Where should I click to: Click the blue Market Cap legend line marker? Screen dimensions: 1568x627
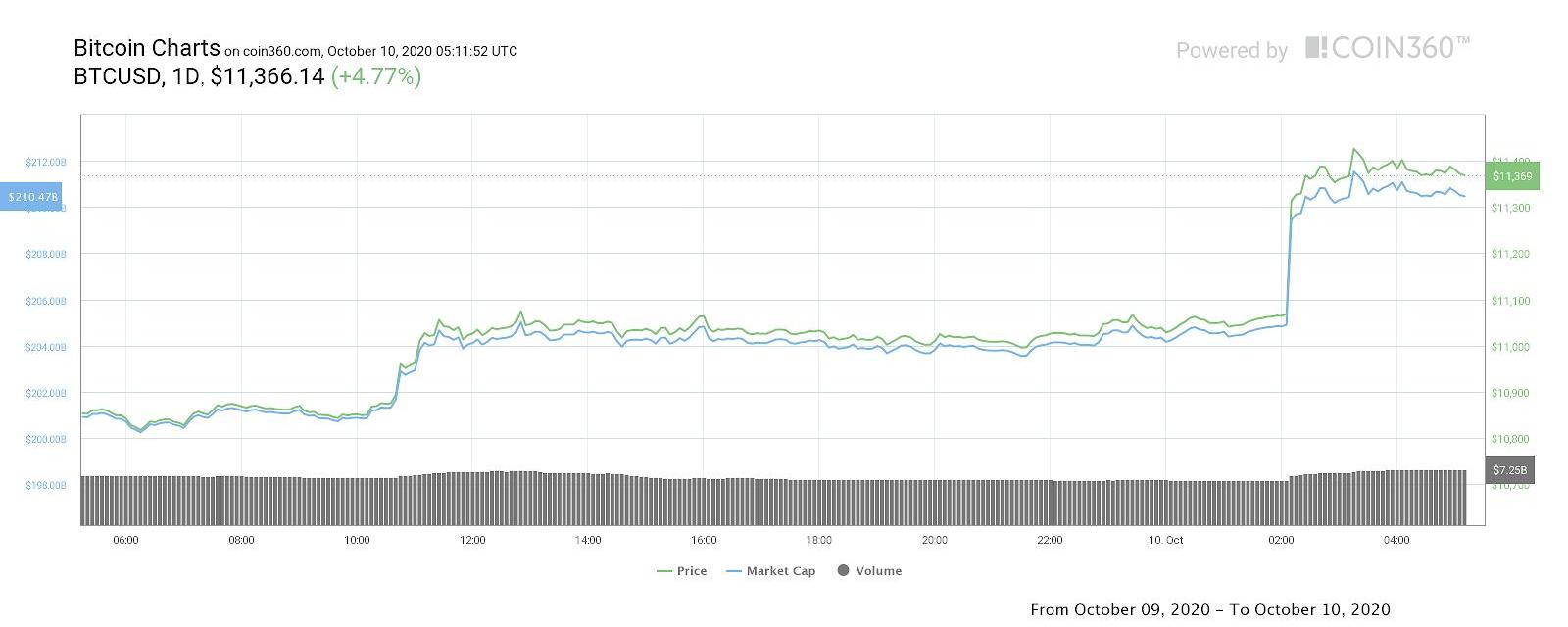point(734,571)
